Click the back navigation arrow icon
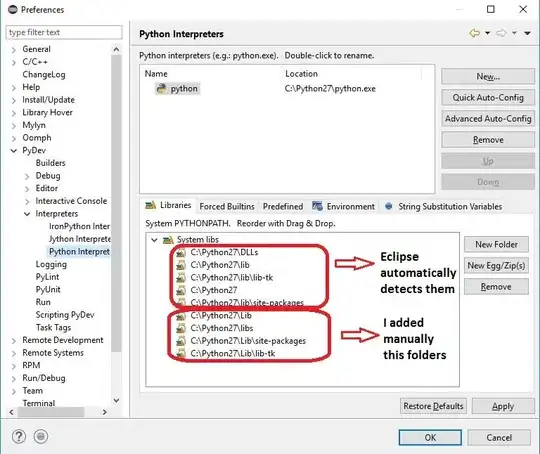Image resolution: width=540 pixels, height=454 pixels. coord(475,33)
